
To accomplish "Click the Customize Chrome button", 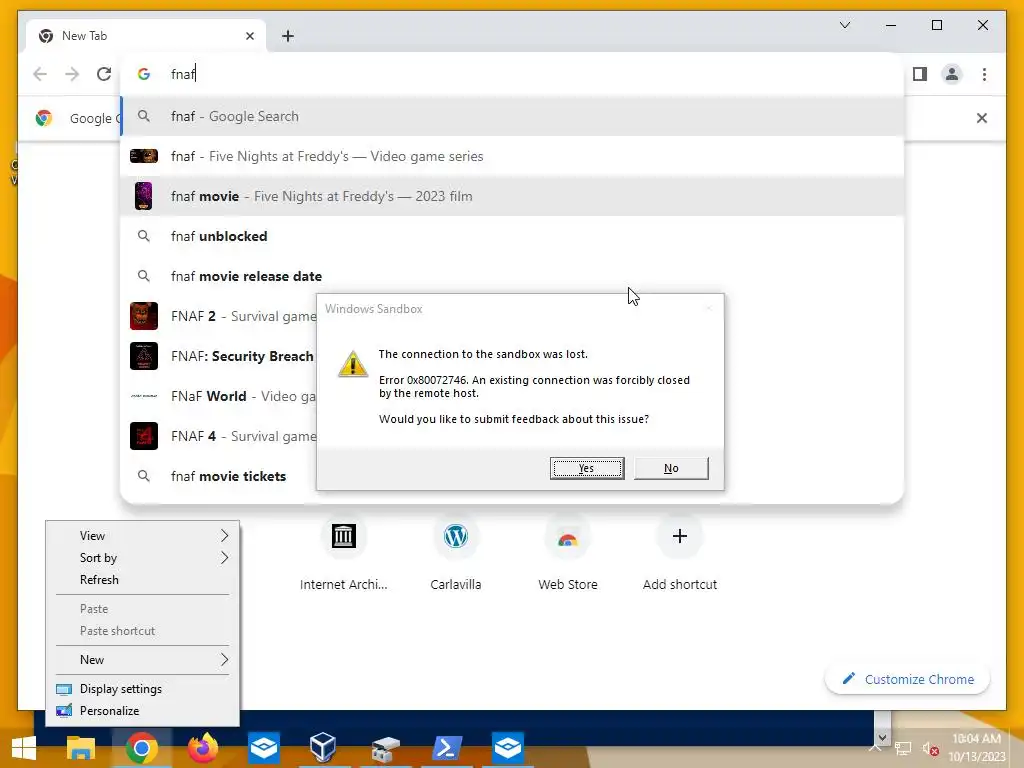I will pos(908,679).
